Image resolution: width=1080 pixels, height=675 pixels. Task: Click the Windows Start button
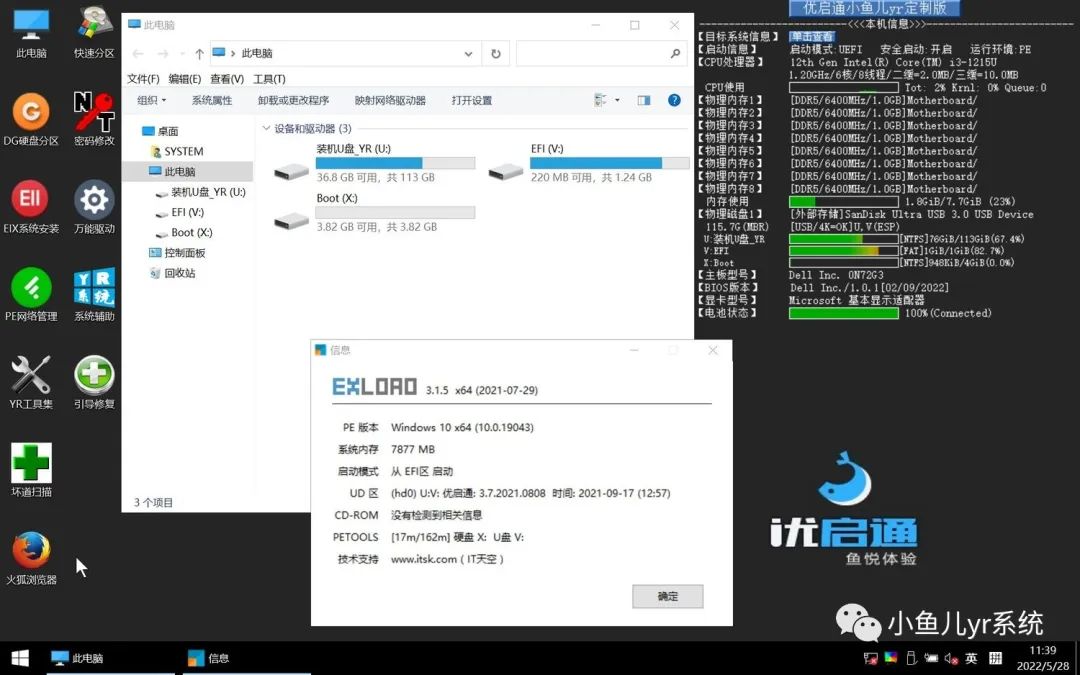[20, 658]
